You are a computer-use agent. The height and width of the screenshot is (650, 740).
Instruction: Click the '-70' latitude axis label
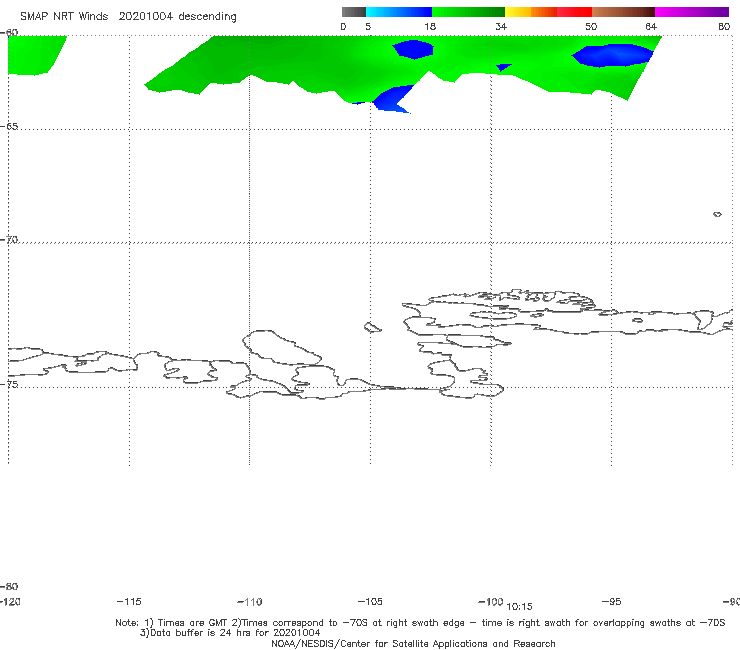[9, 240]
